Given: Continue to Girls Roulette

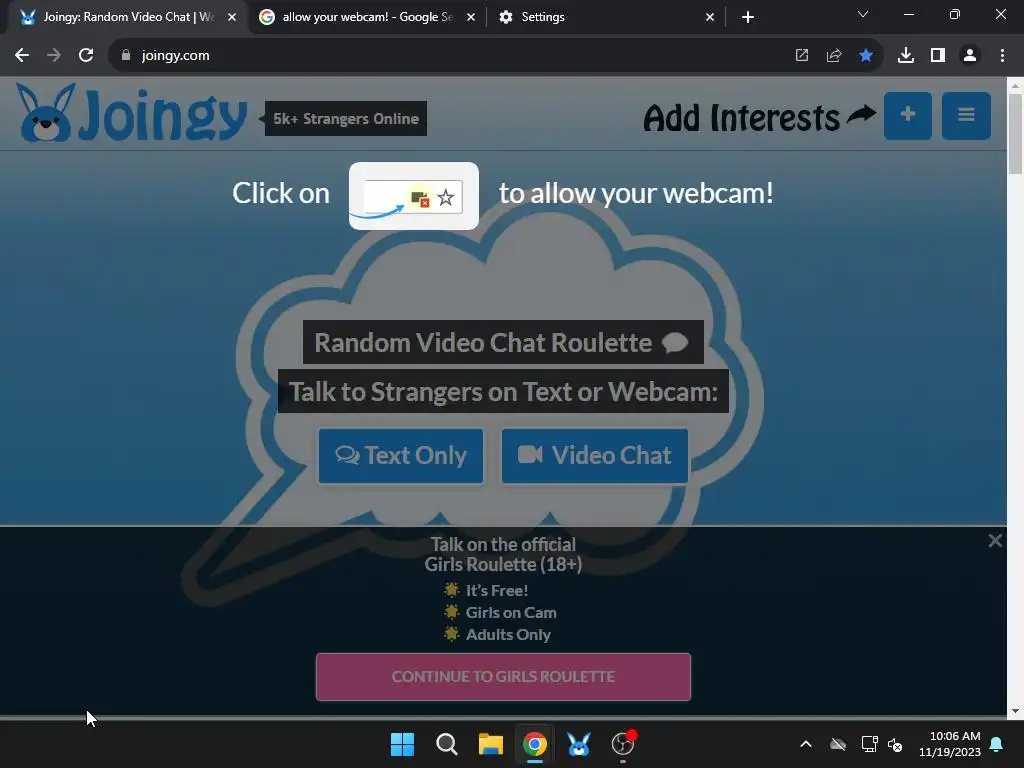Looking at the screenshot, I should 503,677.
